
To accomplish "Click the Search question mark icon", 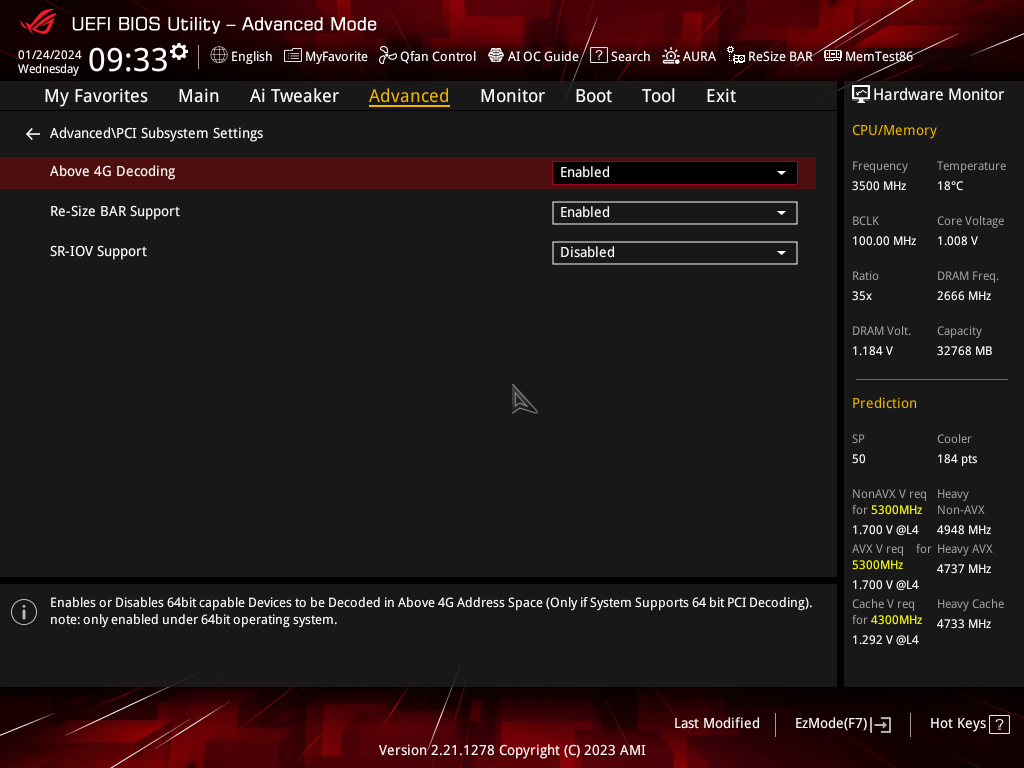I will 599,56.
